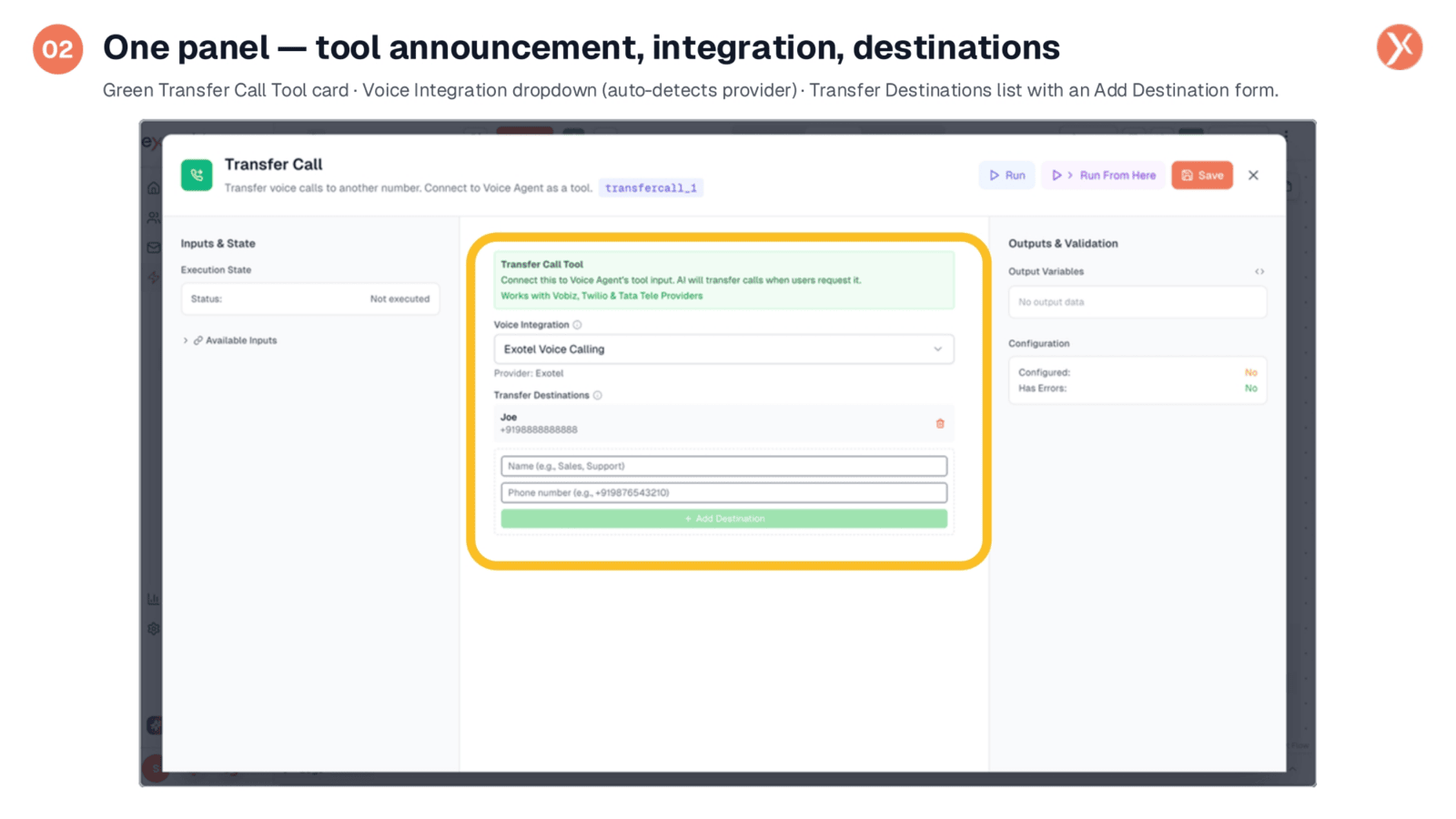
Task: Open settings gear in background sidebar
Action: 154,629
